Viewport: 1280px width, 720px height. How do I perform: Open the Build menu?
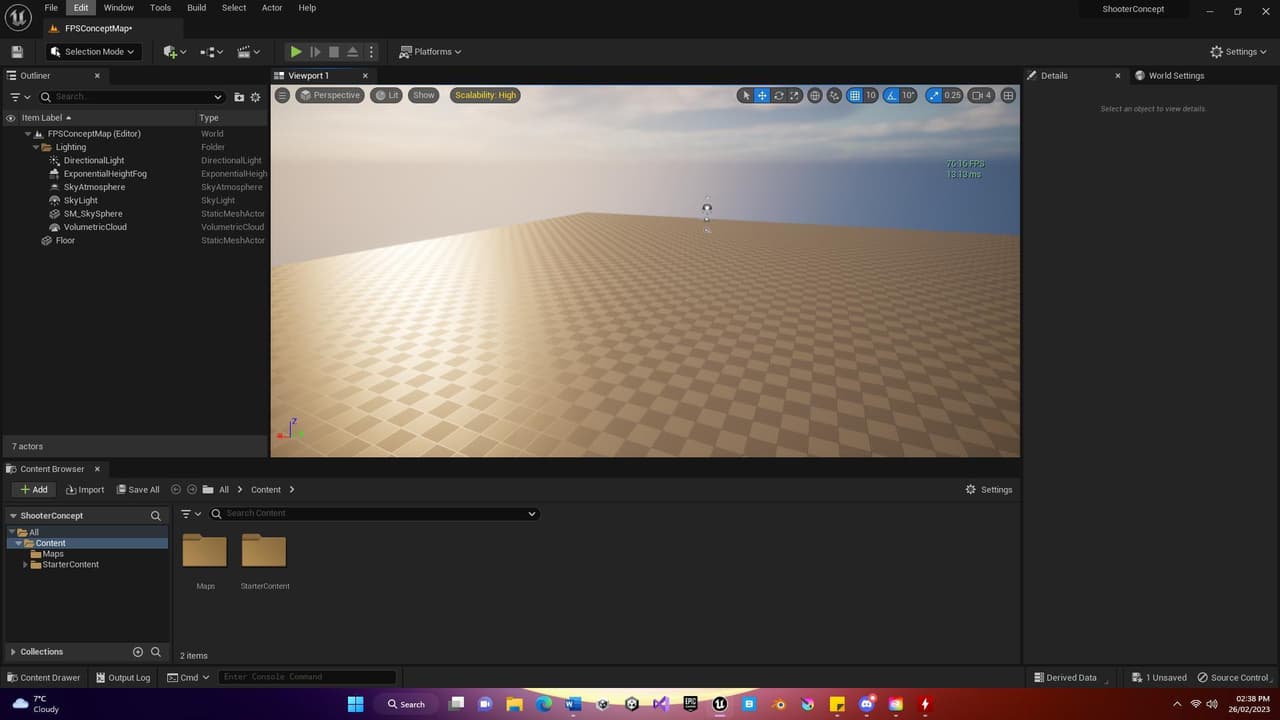197,7
